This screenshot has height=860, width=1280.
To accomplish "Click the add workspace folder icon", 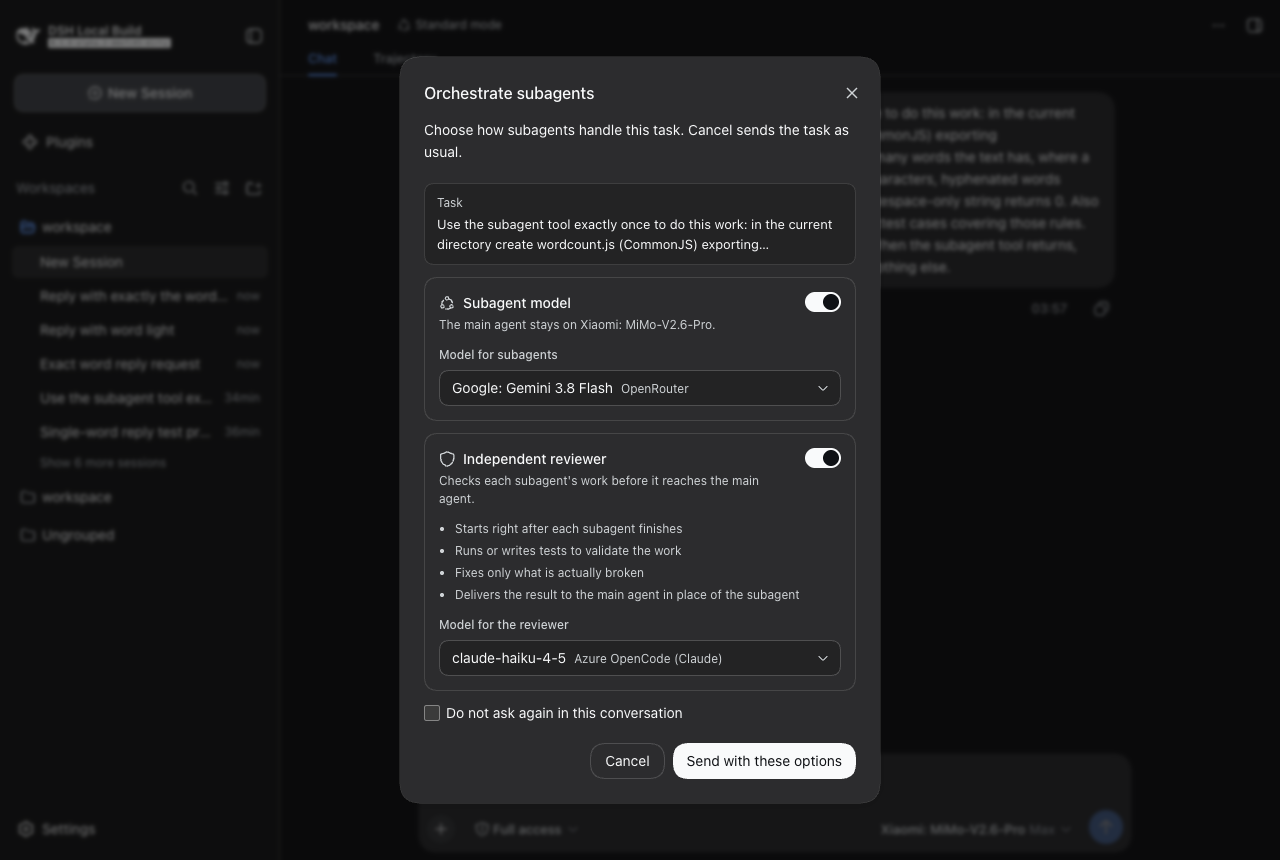I will point(254,188).
